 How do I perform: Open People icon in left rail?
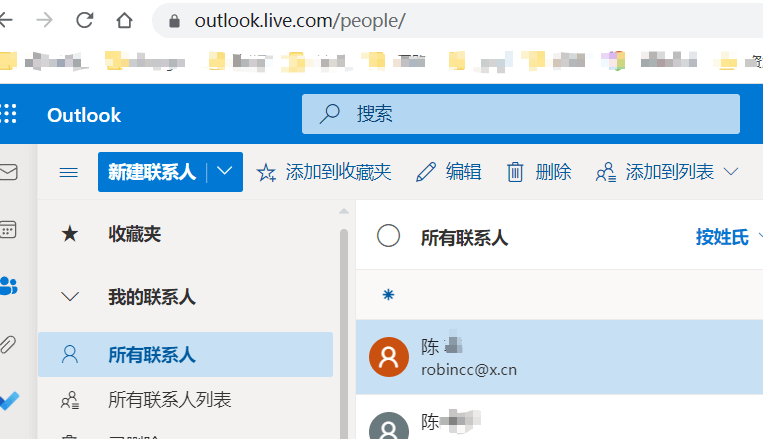click(x=8, y=286)
